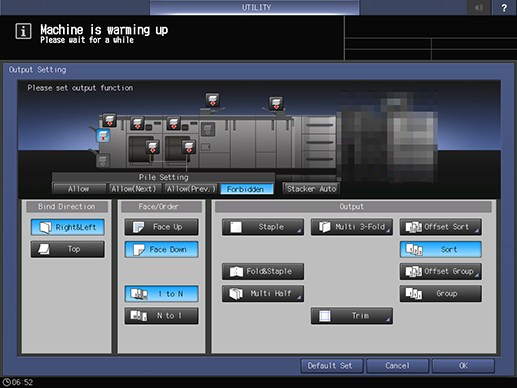The height and width of the screenshot is (388, 517).
Task: Set Pile Setting to Allow(Next)
Action: pos(134,189)
